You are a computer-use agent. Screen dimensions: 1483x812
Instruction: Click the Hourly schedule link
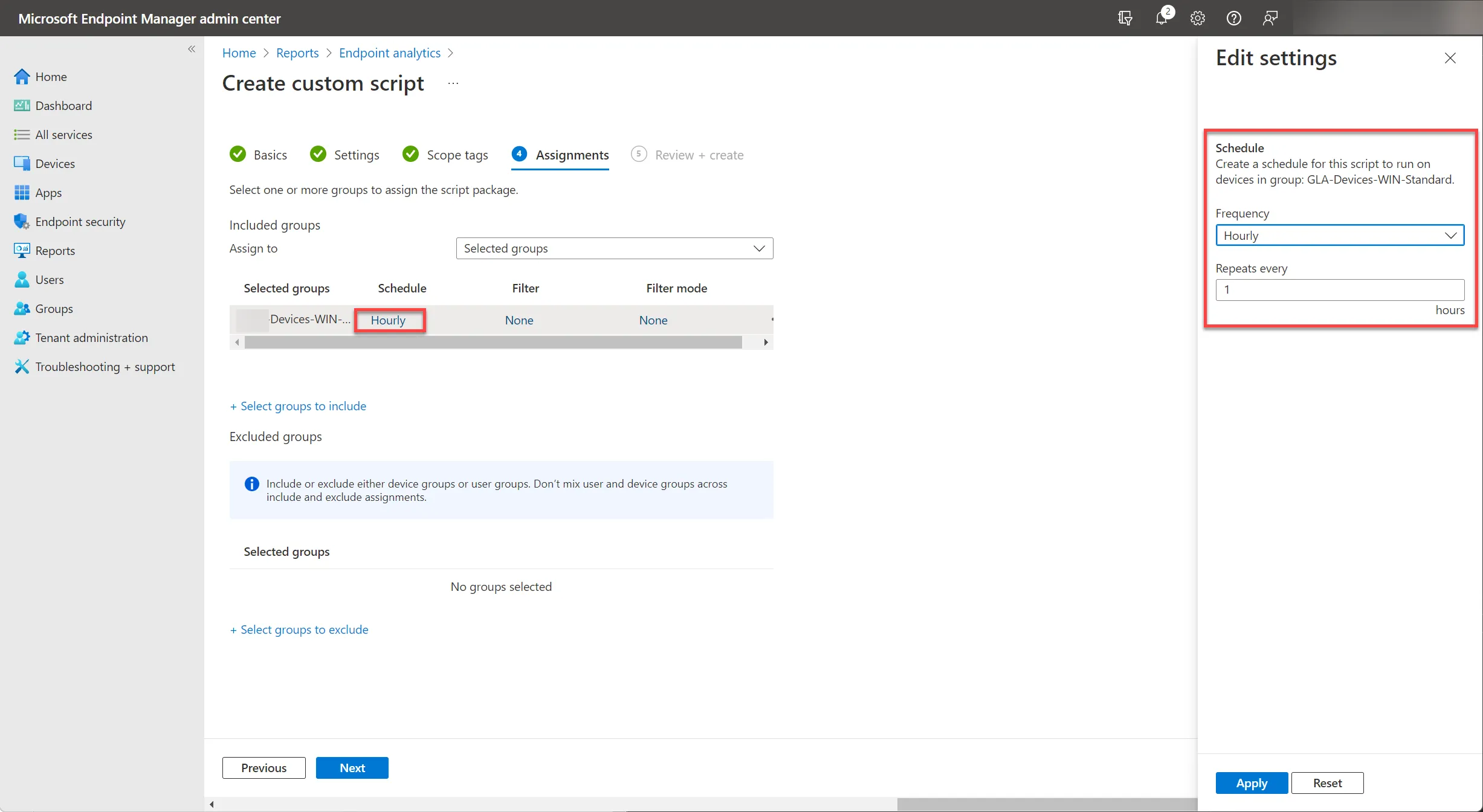click(388, 320)
